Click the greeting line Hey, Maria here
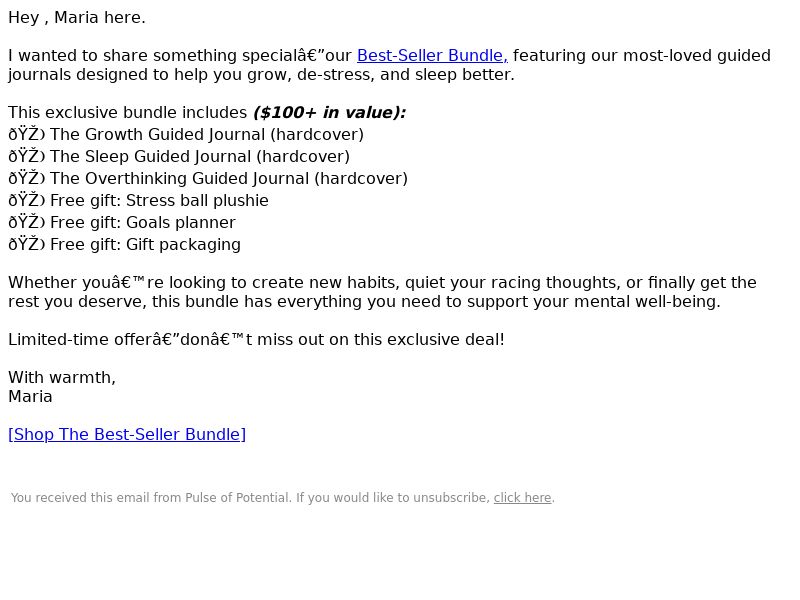The height and width of the screenshot is (600, 800). point(77,17)
